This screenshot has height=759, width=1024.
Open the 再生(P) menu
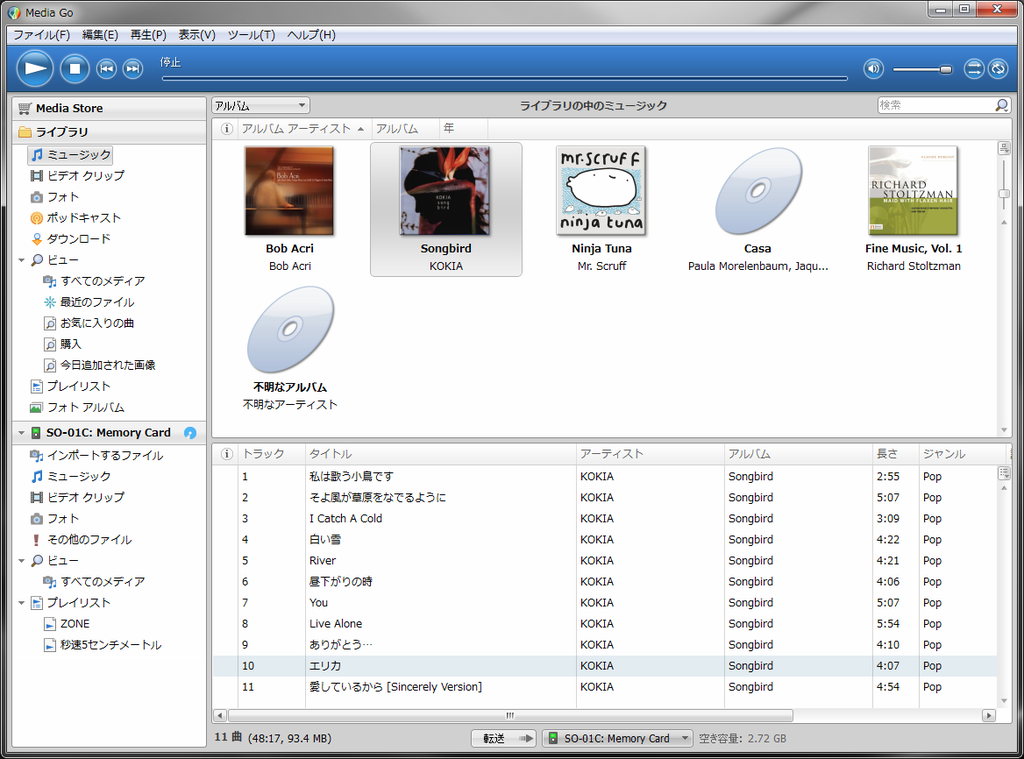coord(148,35)
